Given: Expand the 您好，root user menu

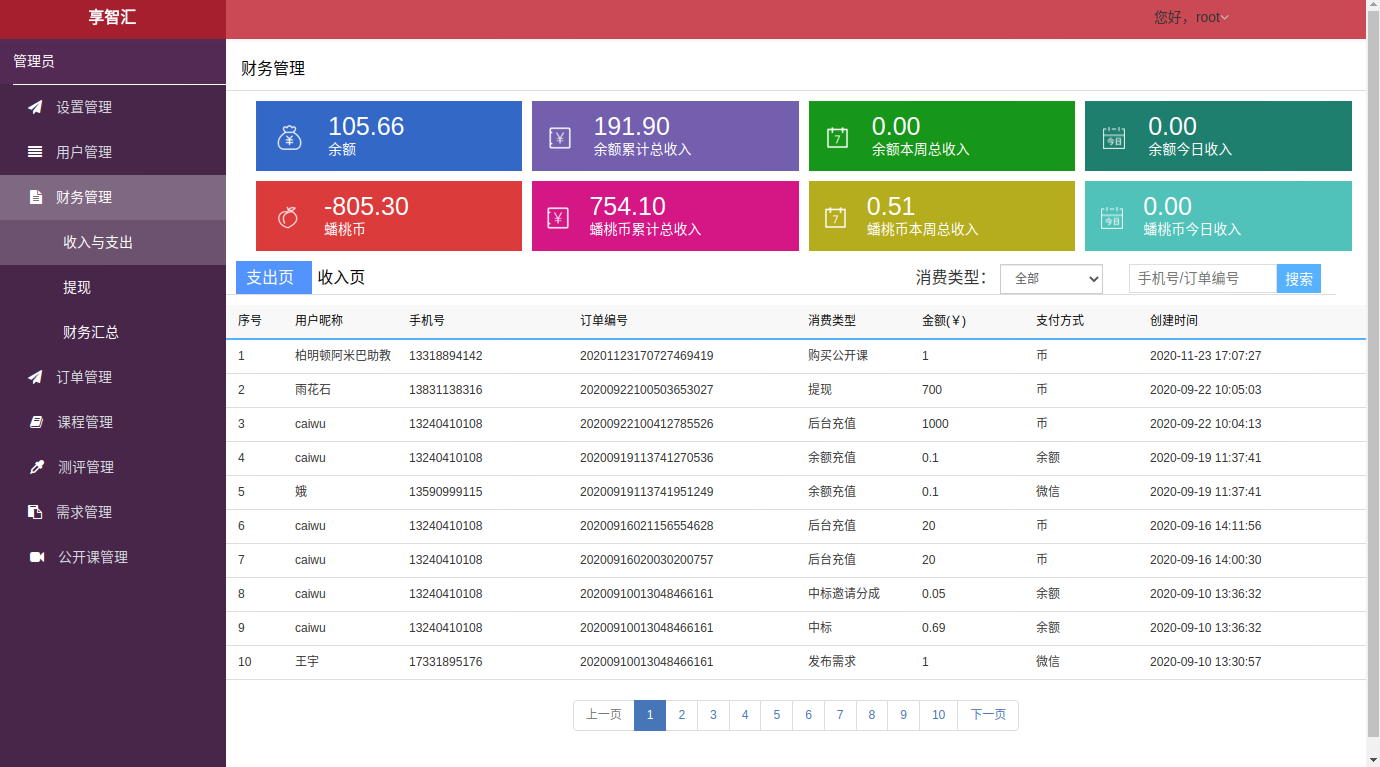Looking at the screenshot, I should tap(1191, 17).
